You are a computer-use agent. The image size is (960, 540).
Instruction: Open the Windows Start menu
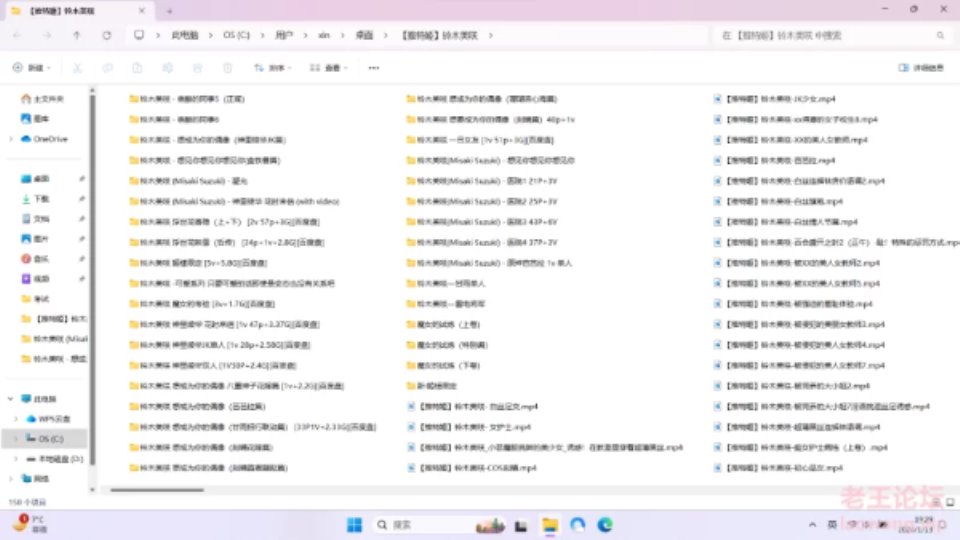click(354, 525)
